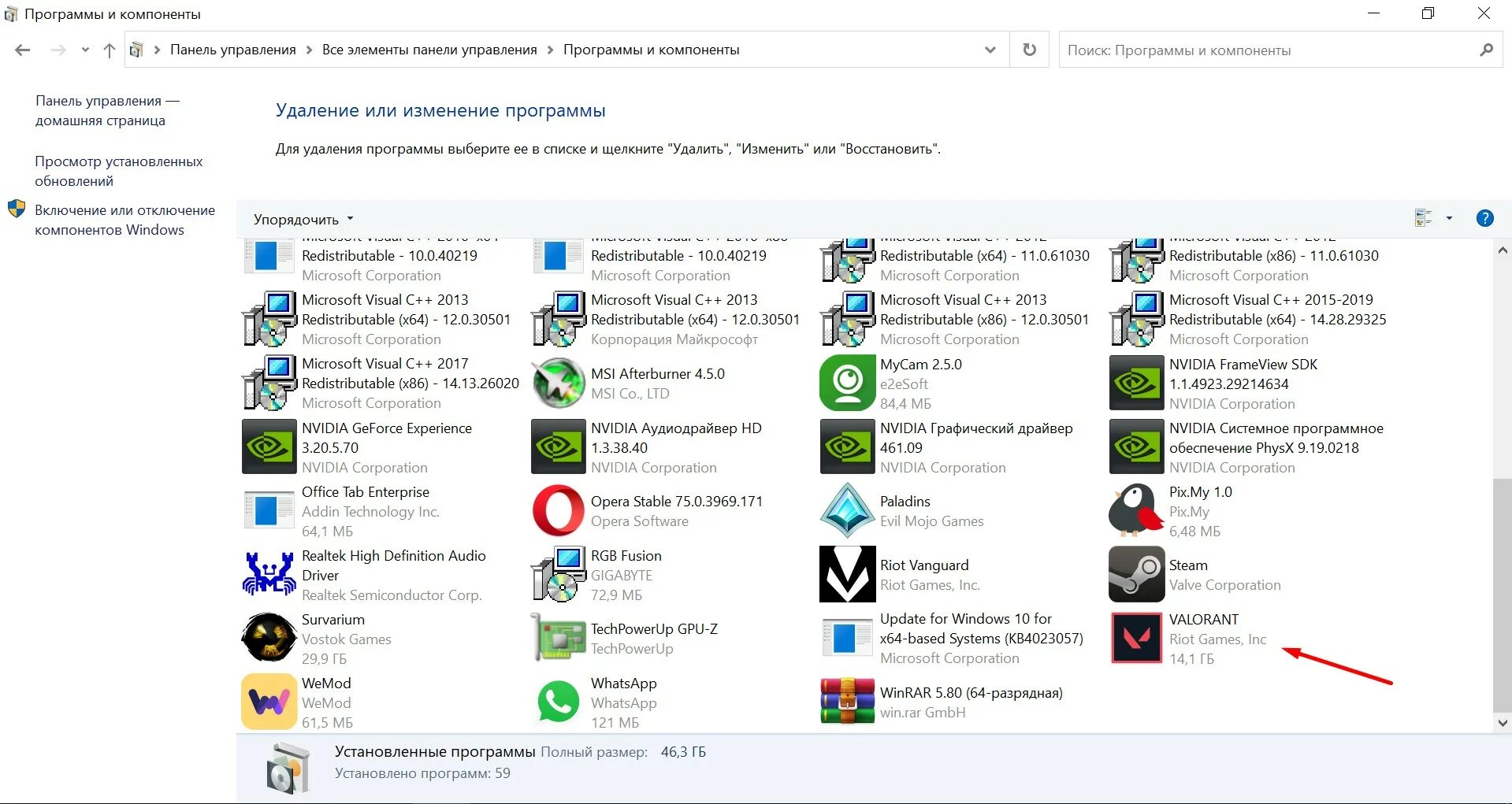Viewport: 1512px width, 804px height.
Task: Click Все элементы панели управления breadcrumb
Action: (x=429, y=50)
